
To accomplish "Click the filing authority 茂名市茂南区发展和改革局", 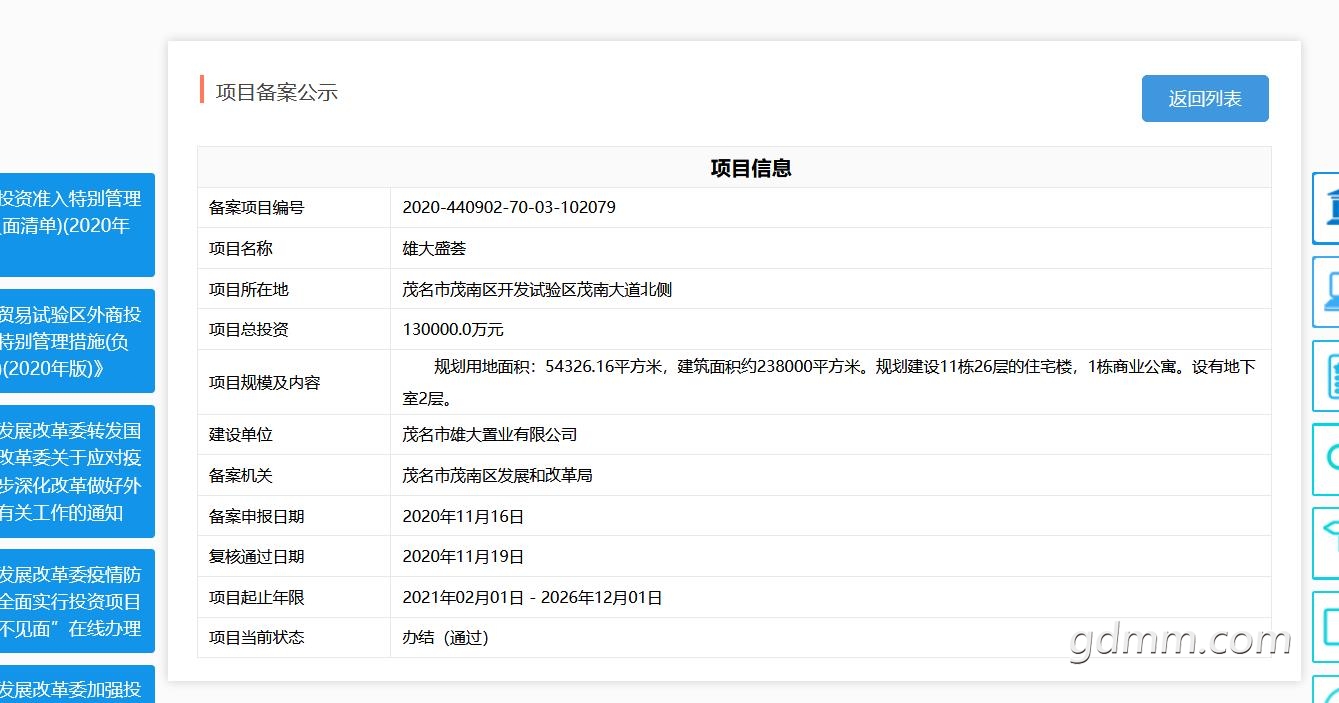I will (497, 475).
